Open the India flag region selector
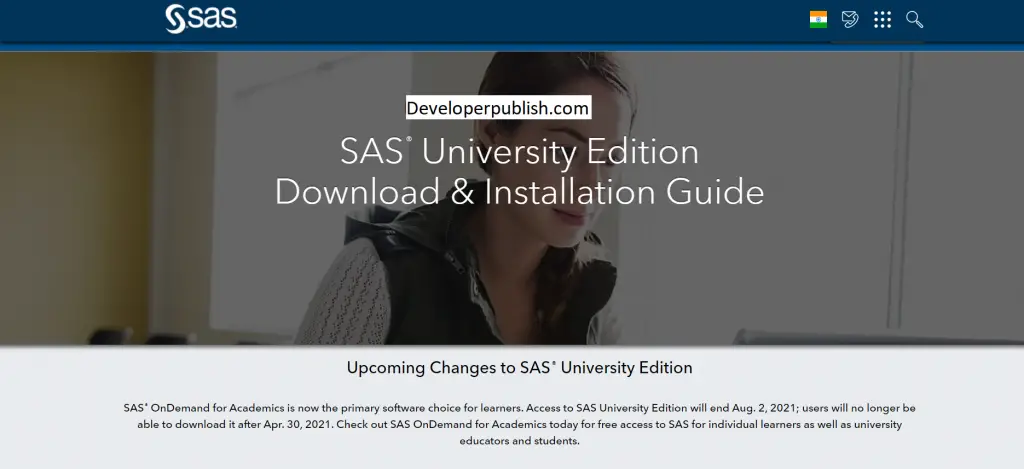 click(x=818, y=20)
